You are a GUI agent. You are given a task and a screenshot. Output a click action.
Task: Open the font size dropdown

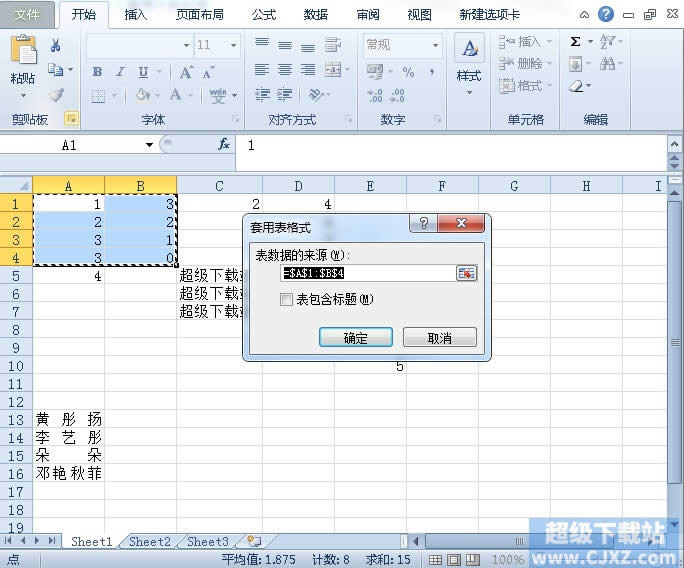point(234,45)
